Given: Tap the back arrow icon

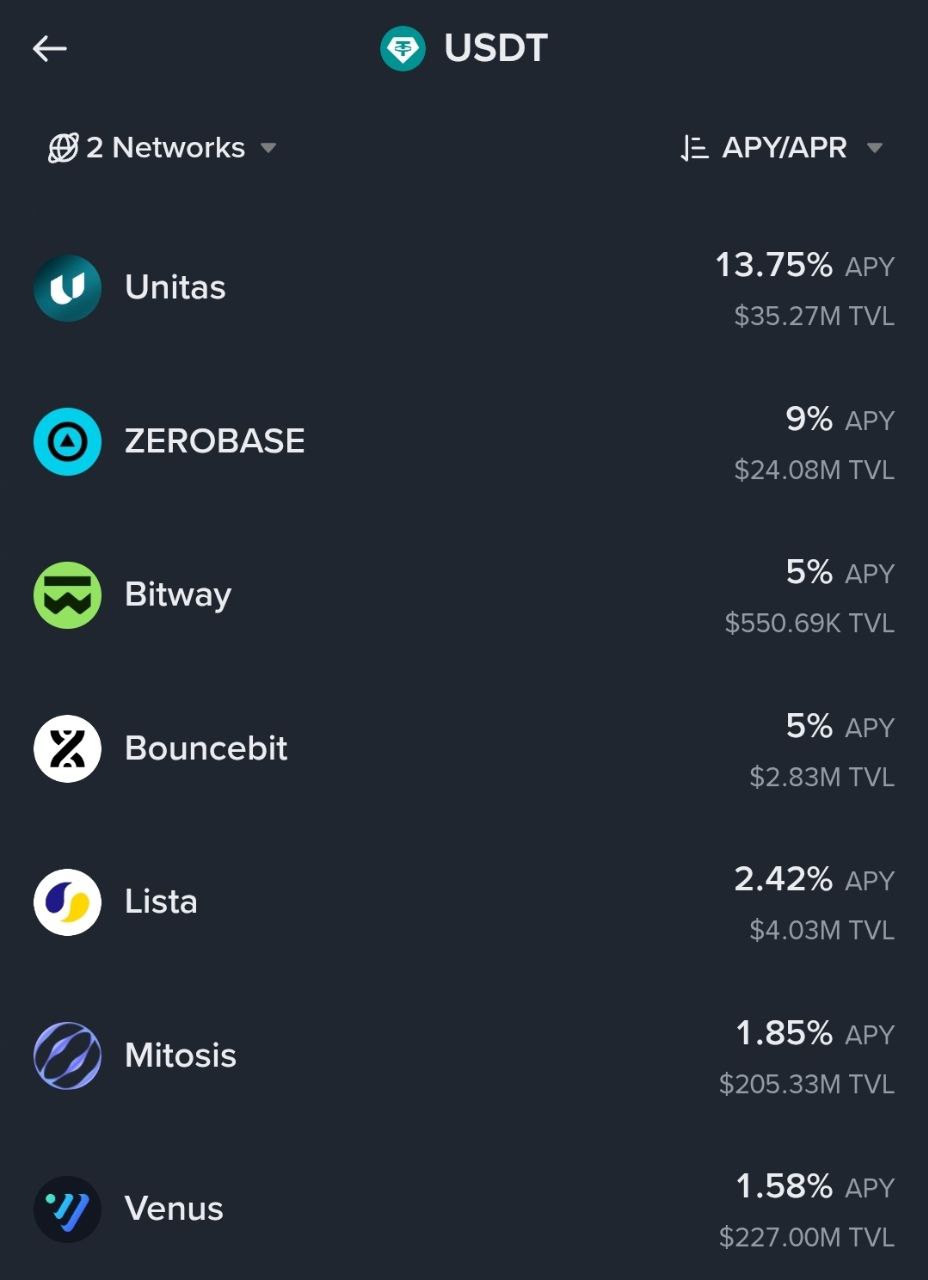Looking at the screenshot, I should coord(49,48).
